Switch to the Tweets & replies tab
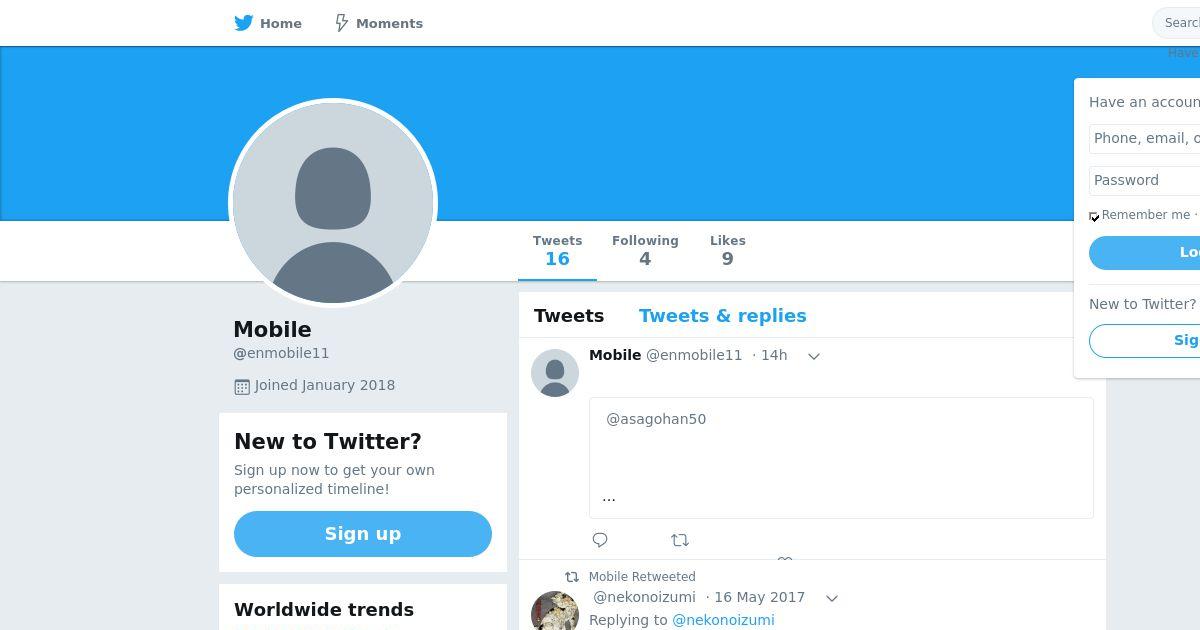This screenshot has width=1200, height=630. [x=723, y=316]
